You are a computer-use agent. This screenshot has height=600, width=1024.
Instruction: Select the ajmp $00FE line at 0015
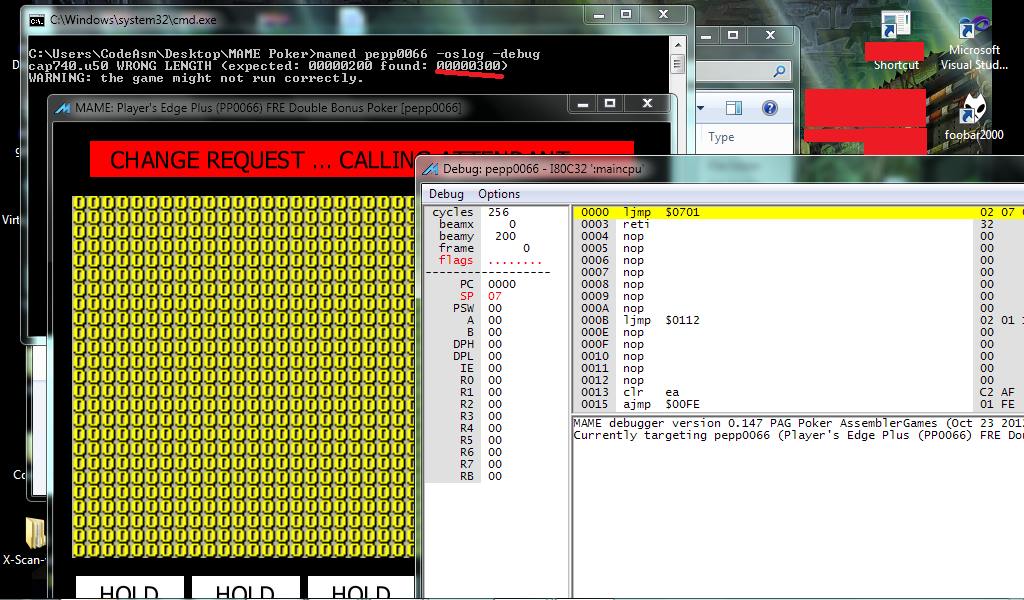pyautogui.click(x=798, y=404)
